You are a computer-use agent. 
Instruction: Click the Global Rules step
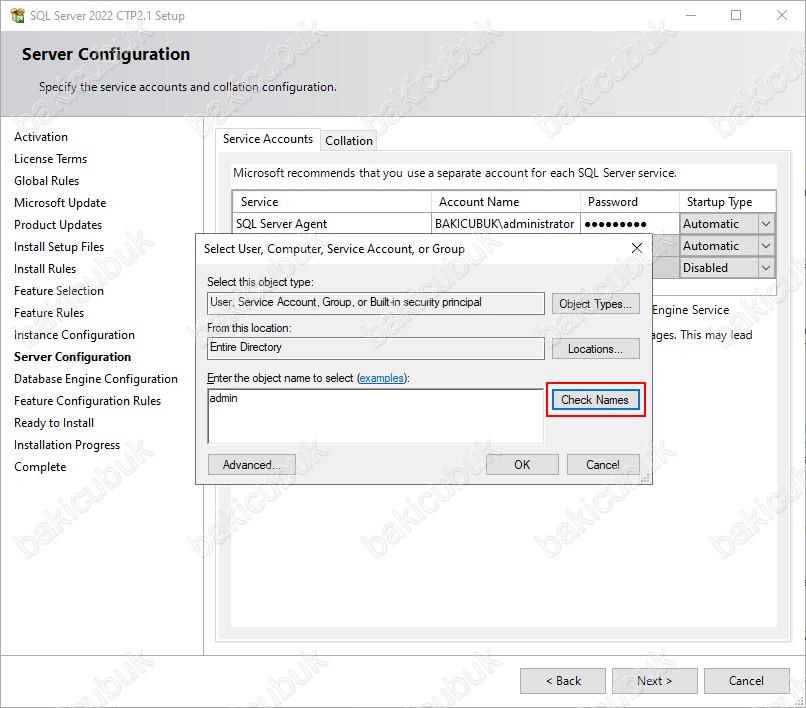46,181
